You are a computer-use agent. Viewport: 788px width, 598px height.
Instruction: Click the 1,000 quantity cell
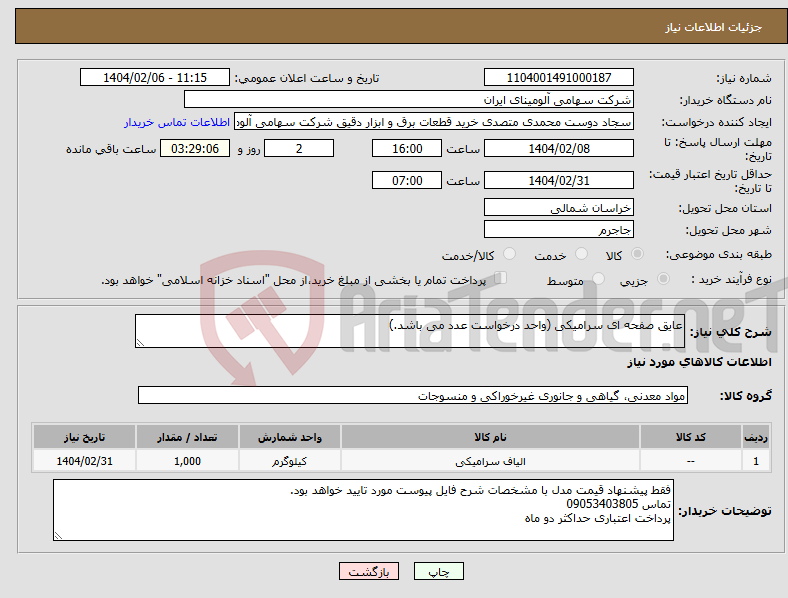(187, 461)
